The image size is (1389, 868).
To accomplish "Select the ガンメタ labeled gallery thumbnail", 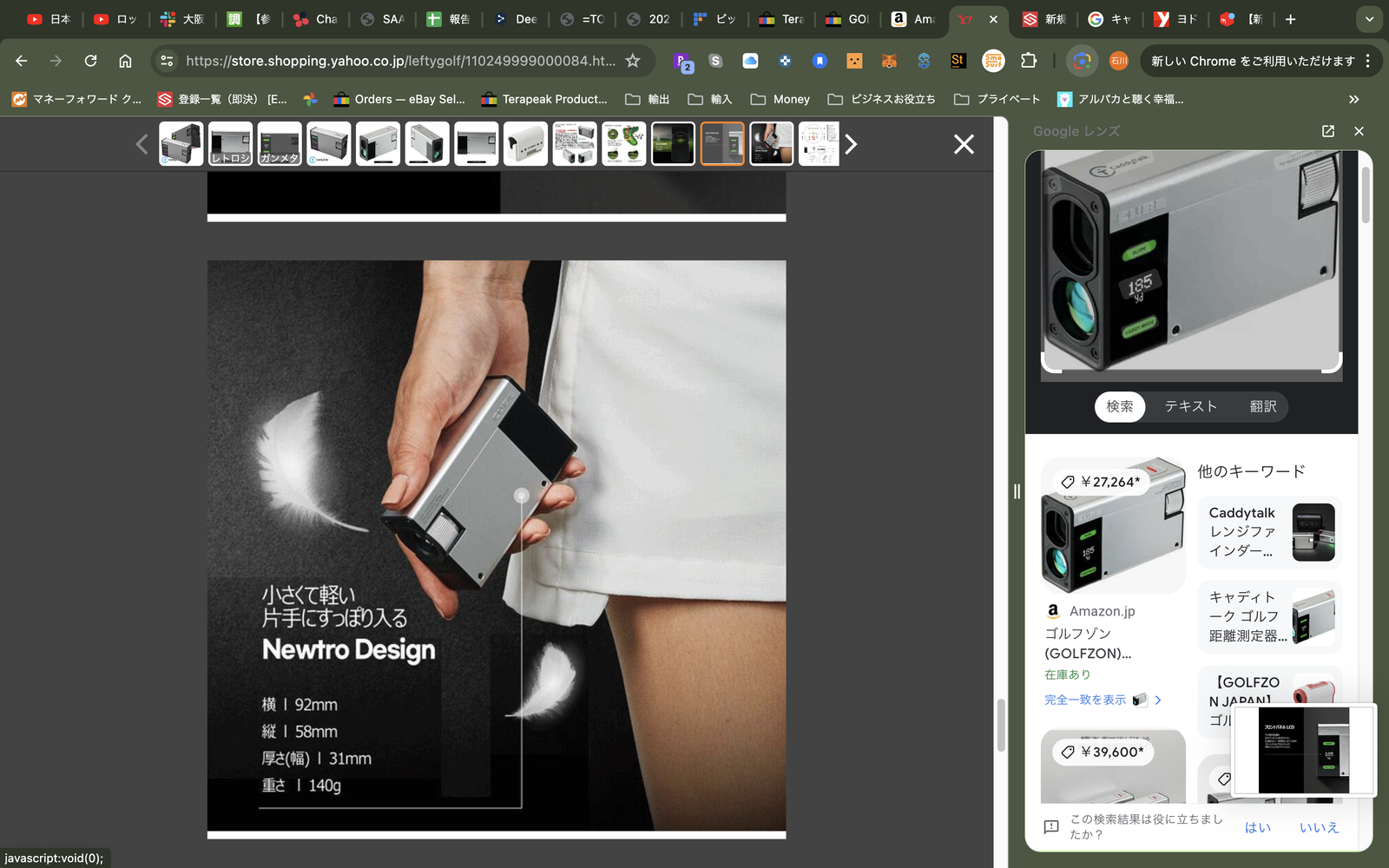I will point(280,144).
